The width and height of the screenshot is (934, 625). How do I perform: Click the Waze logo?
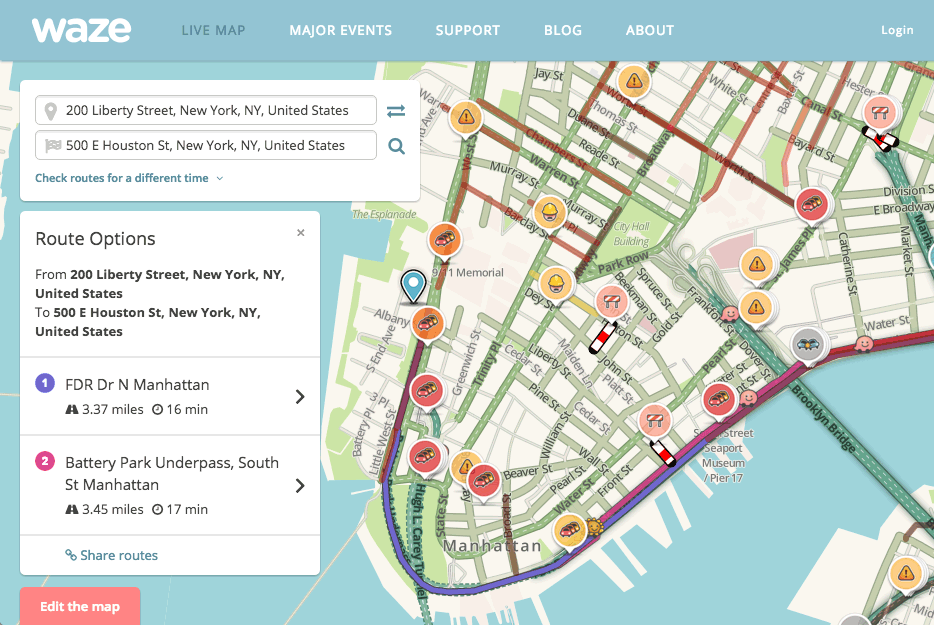tap(81, 30)
